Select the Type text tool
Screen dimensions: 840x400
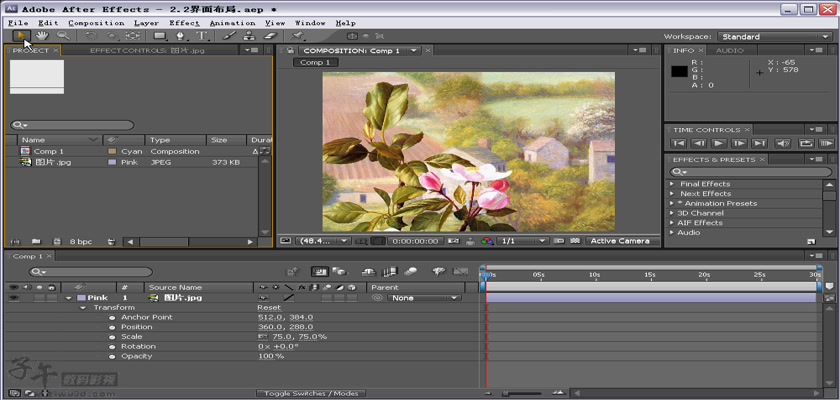201,36
